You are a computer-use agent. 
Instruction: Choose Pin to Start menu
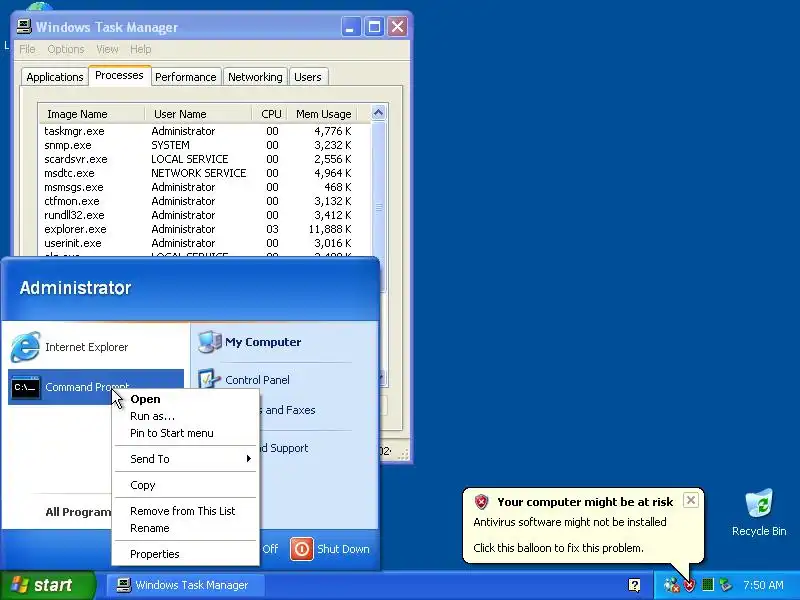[x=186, y=433]
